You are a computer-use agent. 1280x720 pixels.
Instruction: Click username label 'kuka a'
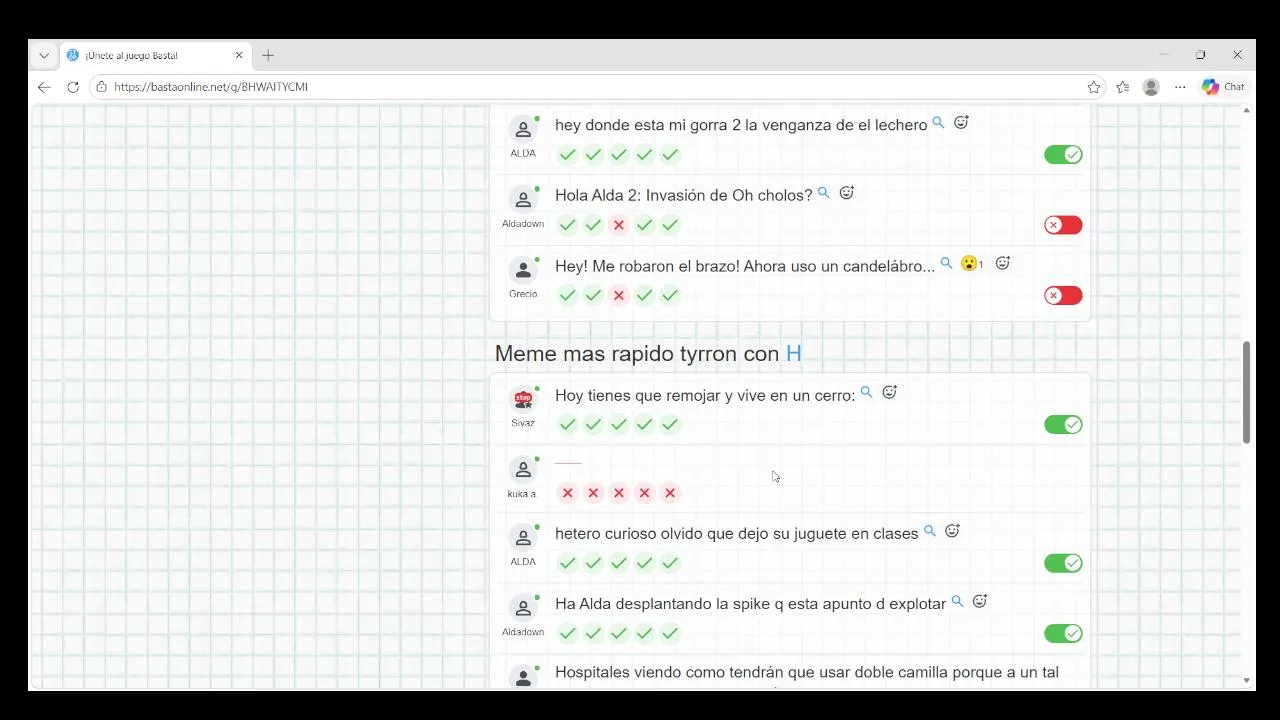click(522, 493)
